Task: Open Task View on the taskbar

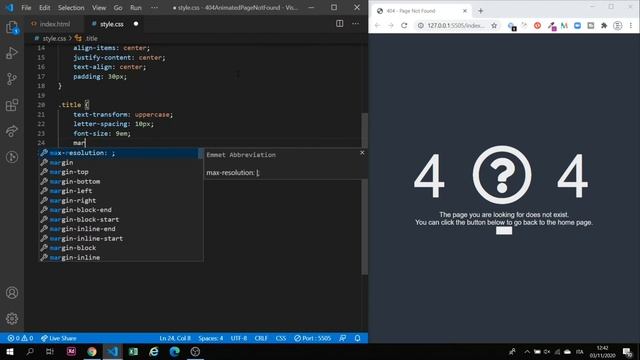Action: 50,351
